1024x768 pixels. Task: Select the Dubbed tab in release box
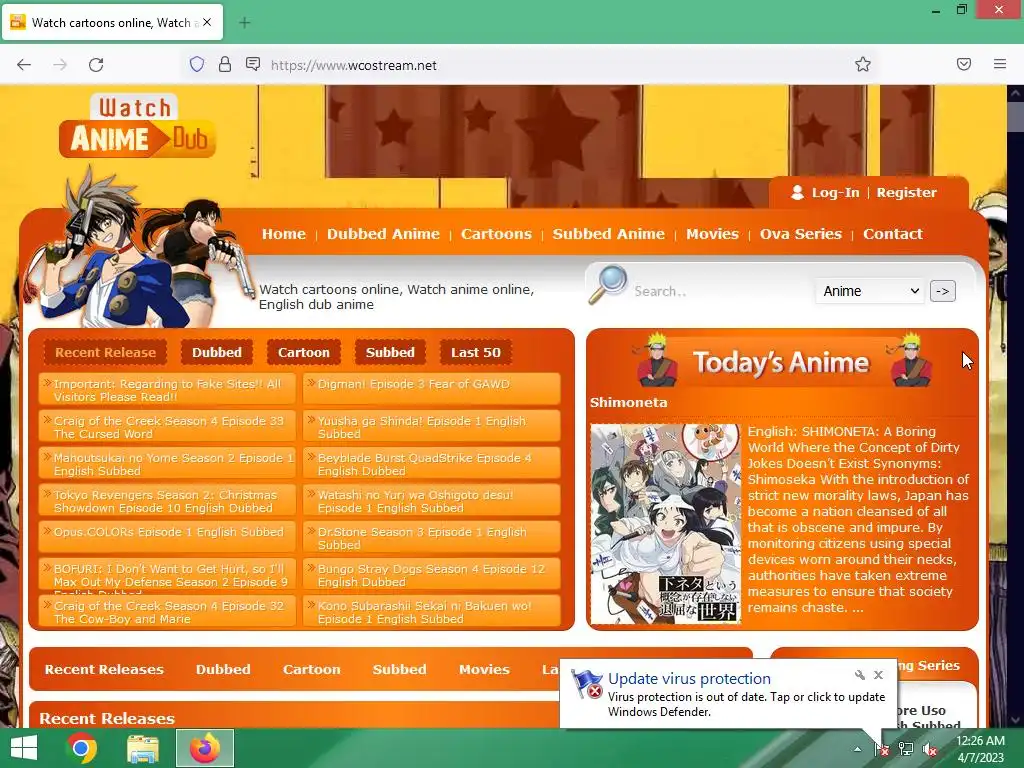click(x=217, y=352)
